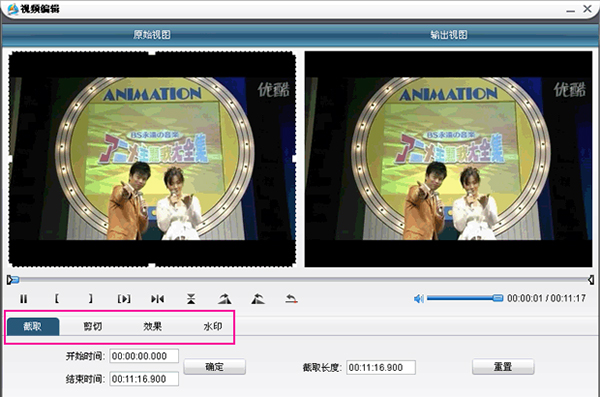
Task: Play the selected bracketed segment
Action: (x=124, y=299)
